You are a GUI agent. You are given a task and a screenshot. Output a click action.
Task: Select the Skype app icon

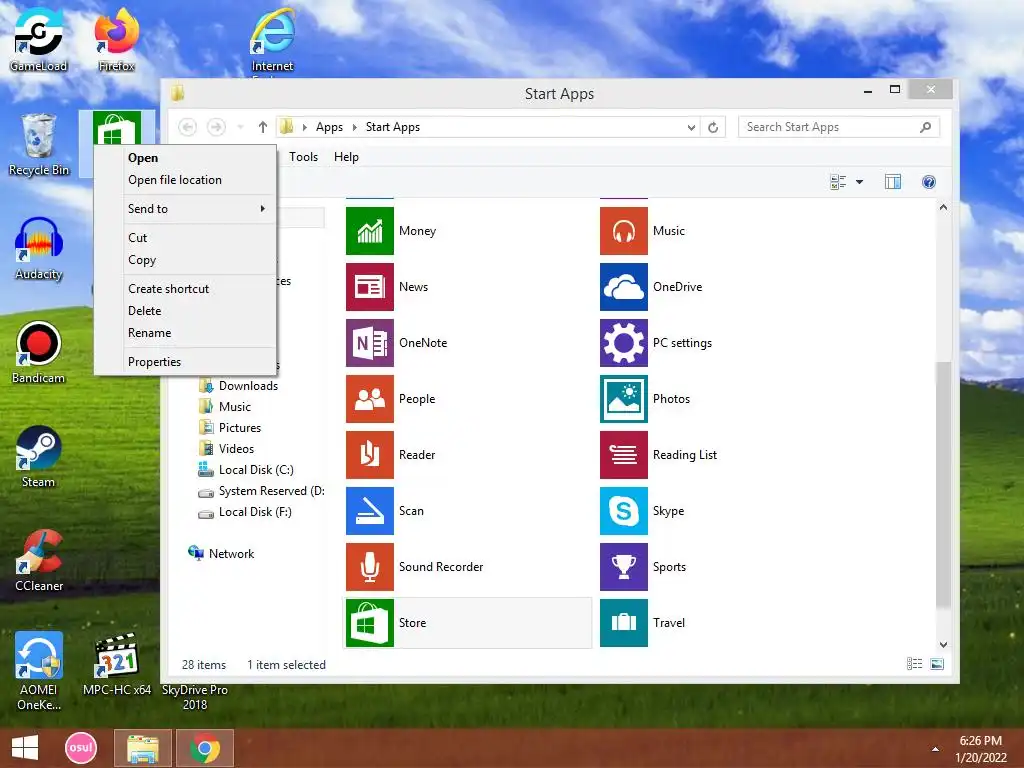624,511
